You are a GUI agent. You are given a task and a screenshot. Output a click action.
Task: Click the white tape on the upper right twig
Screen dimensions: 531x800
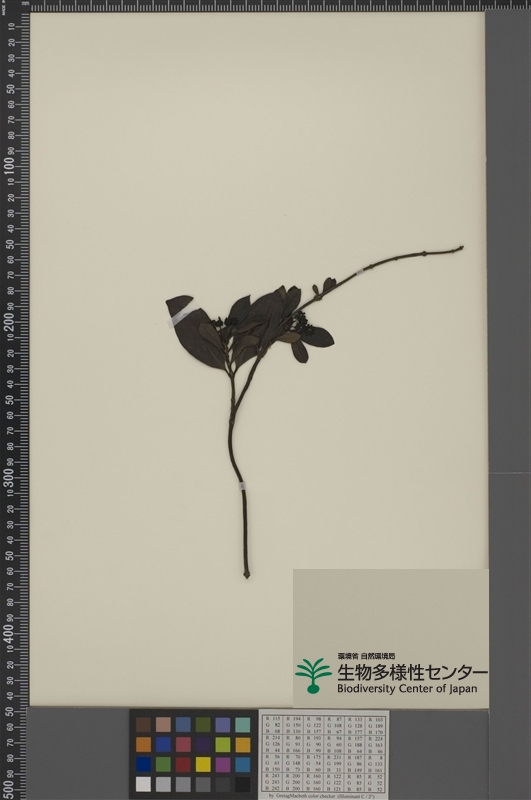[360, 272]
